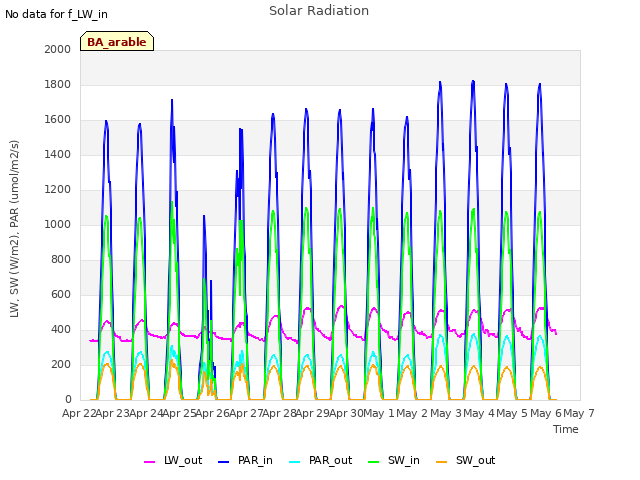Click the magenta LW_out legend swatch
The width and height of the screenshot is (640, 480).
(149, 462)
